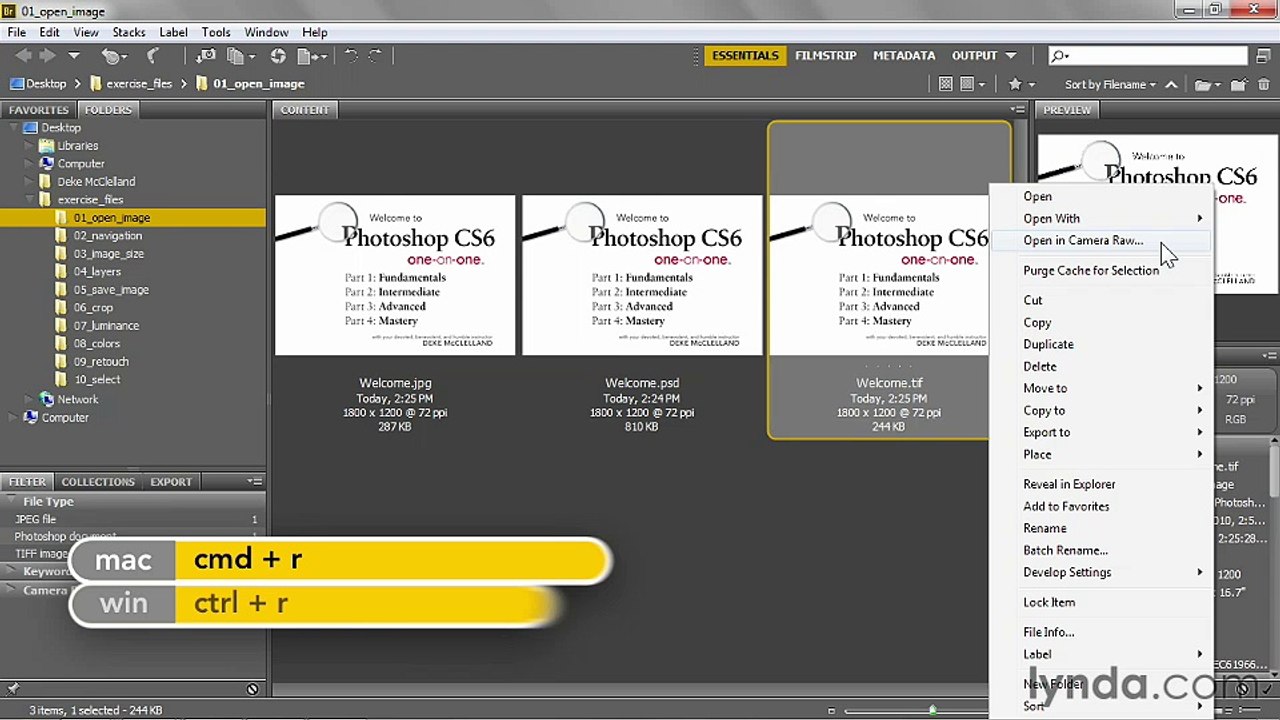Pin the filter with the pushpin icon
This screenshot has height=720, width=1280.
tap(12, 688)
